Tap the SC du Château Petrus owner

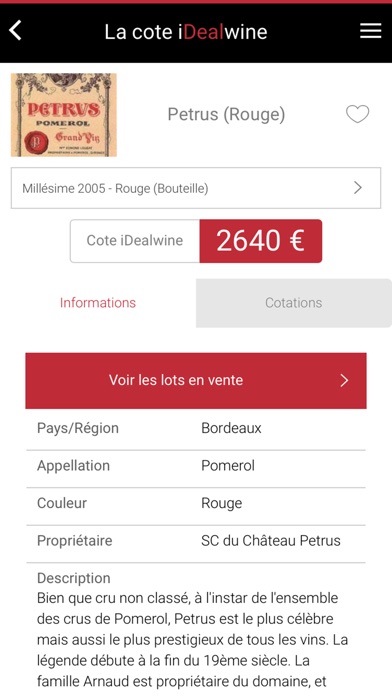tap(271, 541)
